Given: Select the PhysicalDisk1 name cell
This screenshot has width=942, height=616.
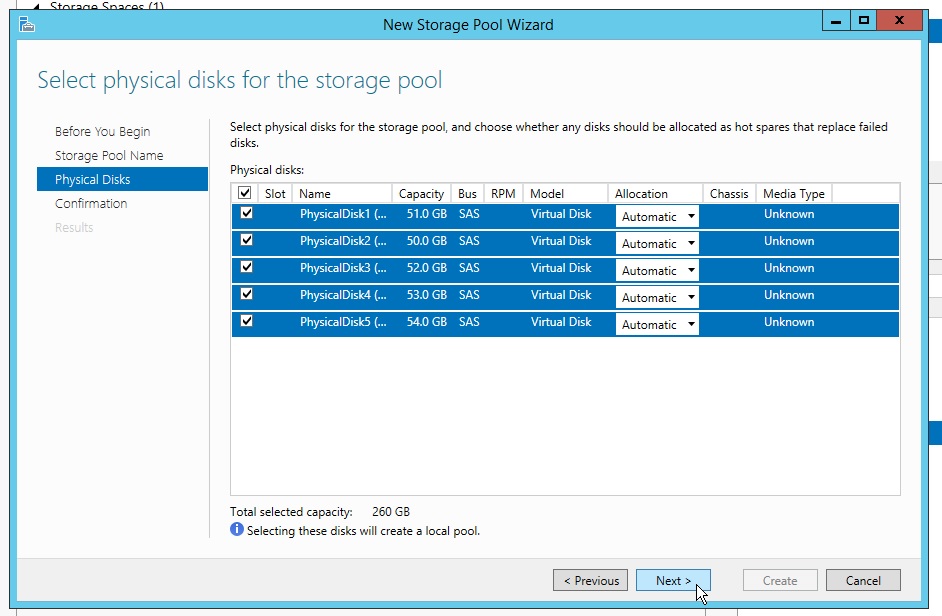Looking at the screenshot, I should (x=343, y=214).
